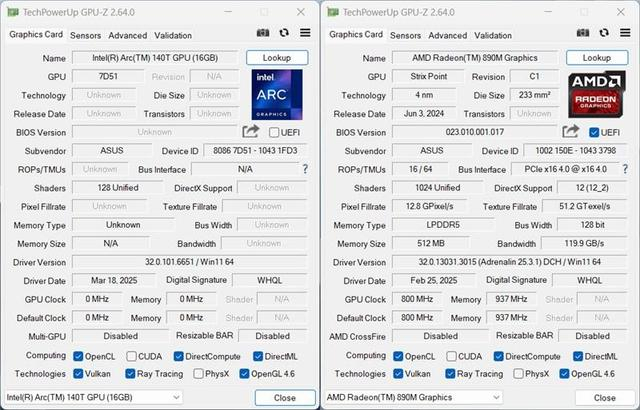Click the Intel ARC Graphics logo
This screenshot has width=640, height=410.
tap(277, 95)
